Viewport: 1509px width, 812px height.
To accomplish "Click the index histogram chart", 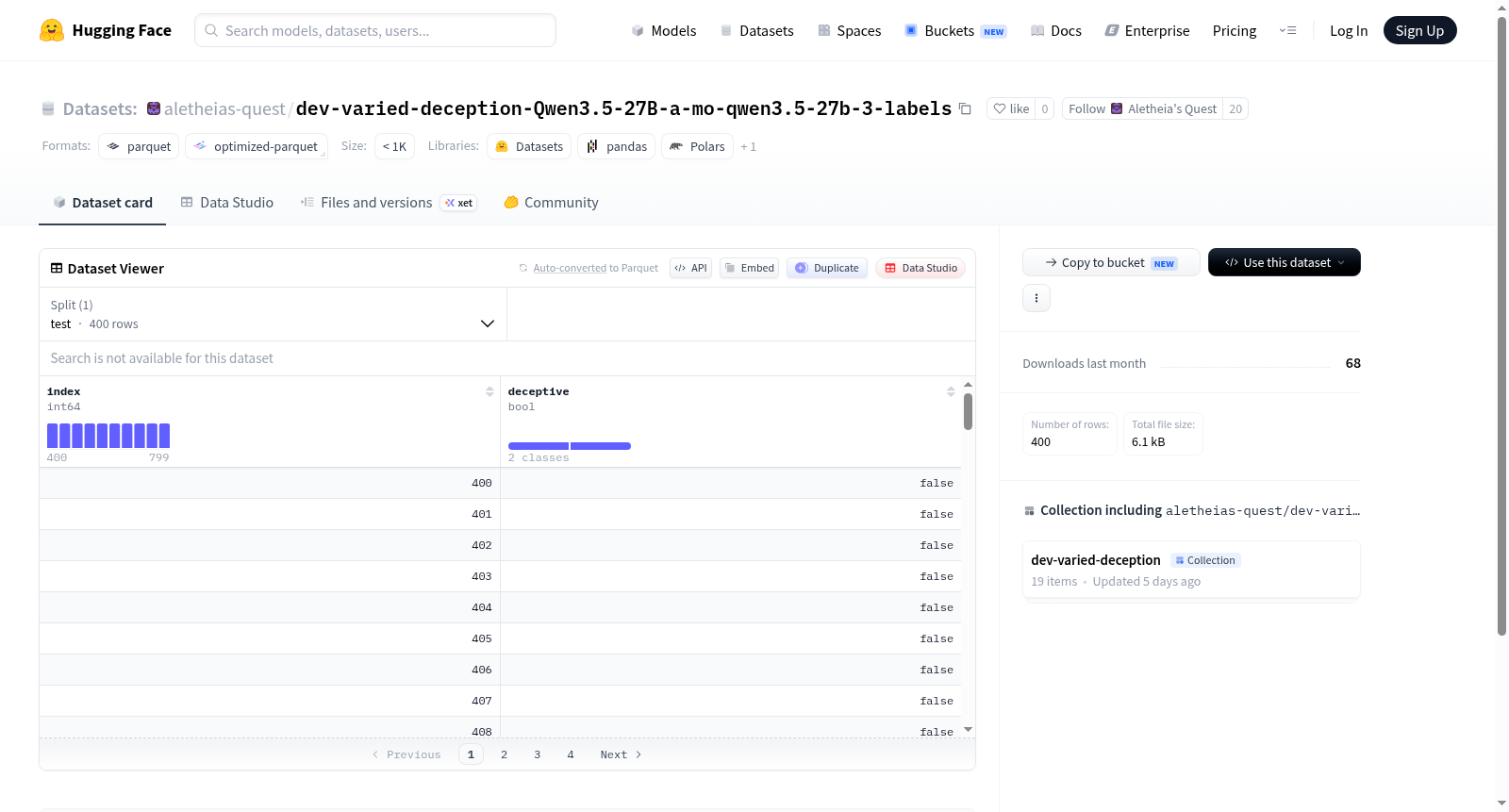I will [x=108, y=436].
